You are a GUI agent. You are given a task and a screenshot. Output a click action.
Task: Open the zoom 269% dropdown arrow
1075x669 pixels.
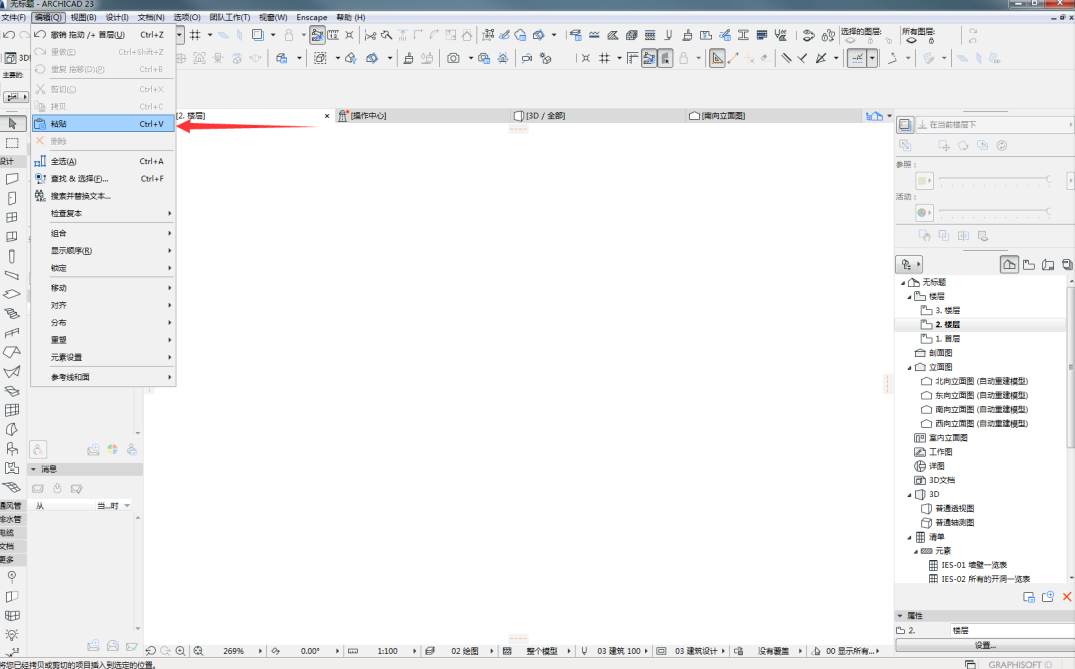[261, 651]
